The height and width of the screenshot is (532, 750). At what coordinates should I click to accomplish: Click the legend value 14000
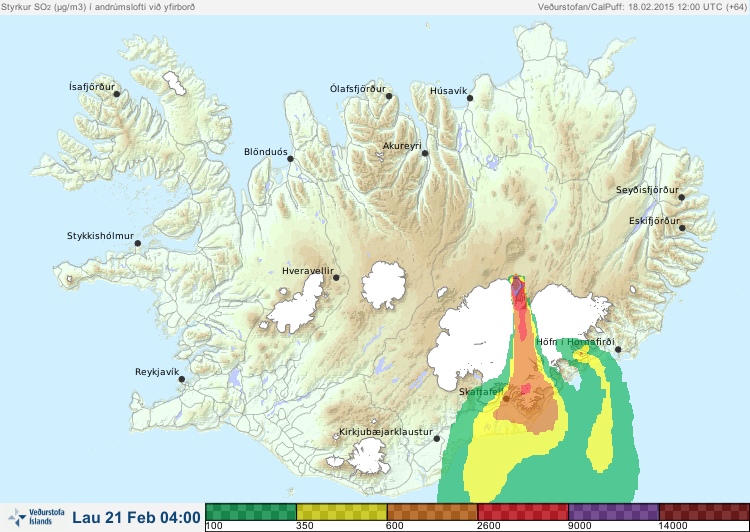pos(672,526)
